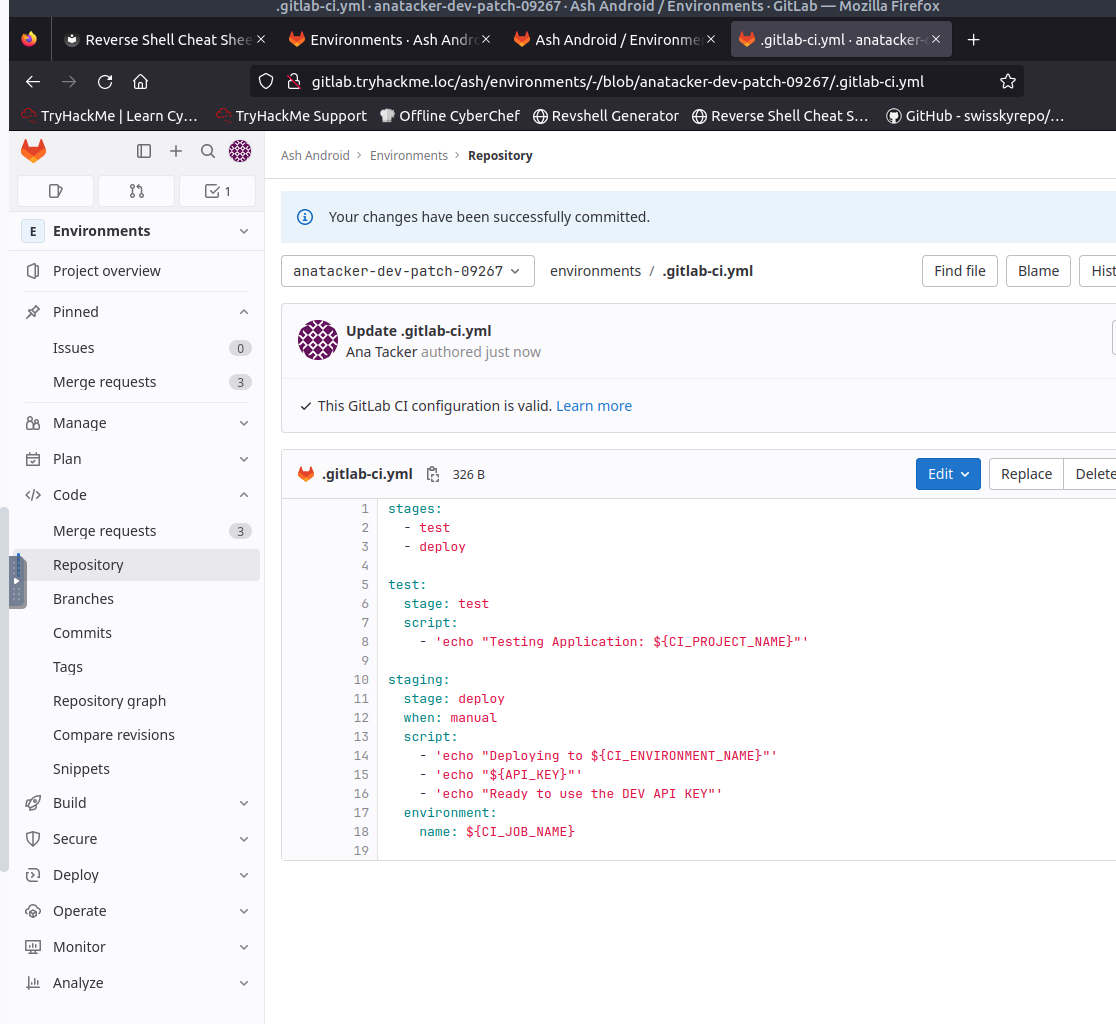Open GitLab search magnifier icon
Screen dimensions: 1116x1024
pos(208,151)
